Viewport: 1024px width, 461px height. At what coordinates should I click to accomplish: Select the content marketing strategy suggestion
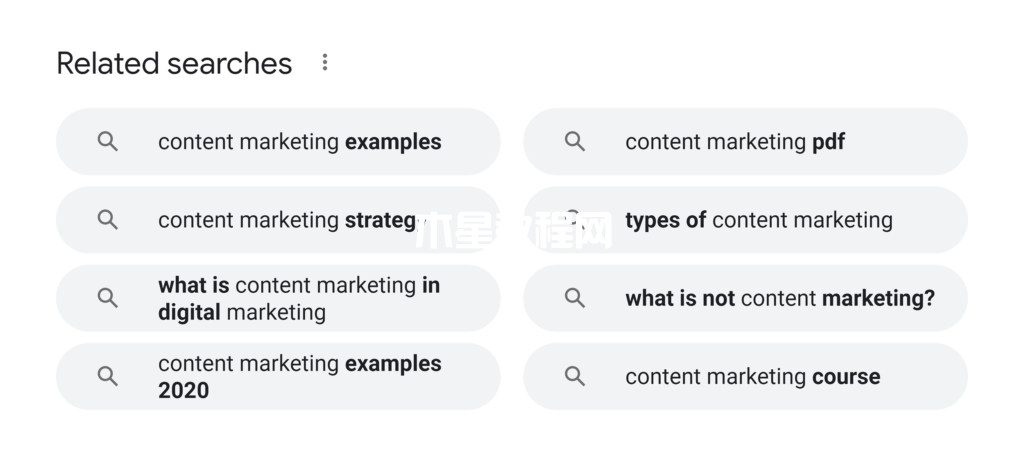(x=278, y=220)
